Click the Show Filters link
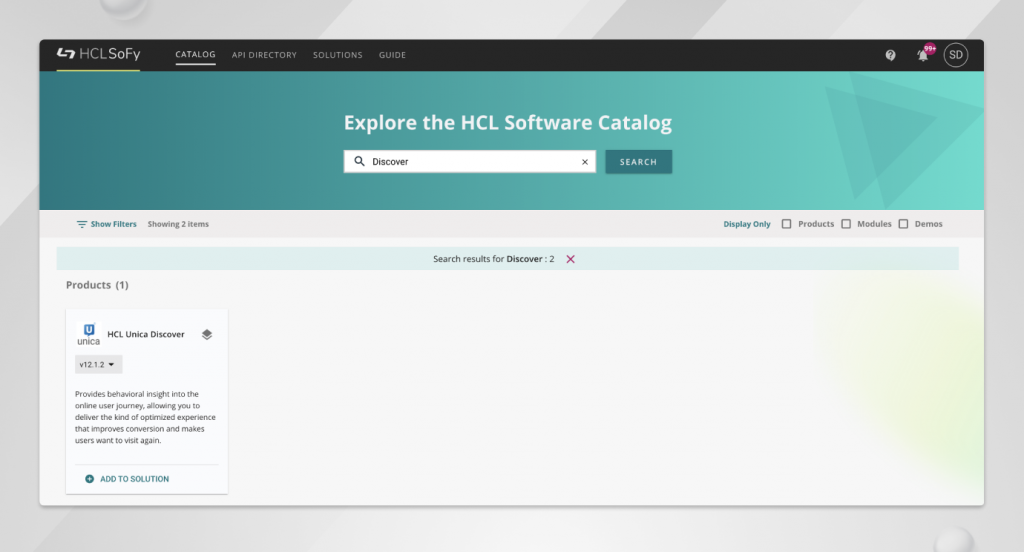Screen dimensions: 1024x552 click(114, 224)
